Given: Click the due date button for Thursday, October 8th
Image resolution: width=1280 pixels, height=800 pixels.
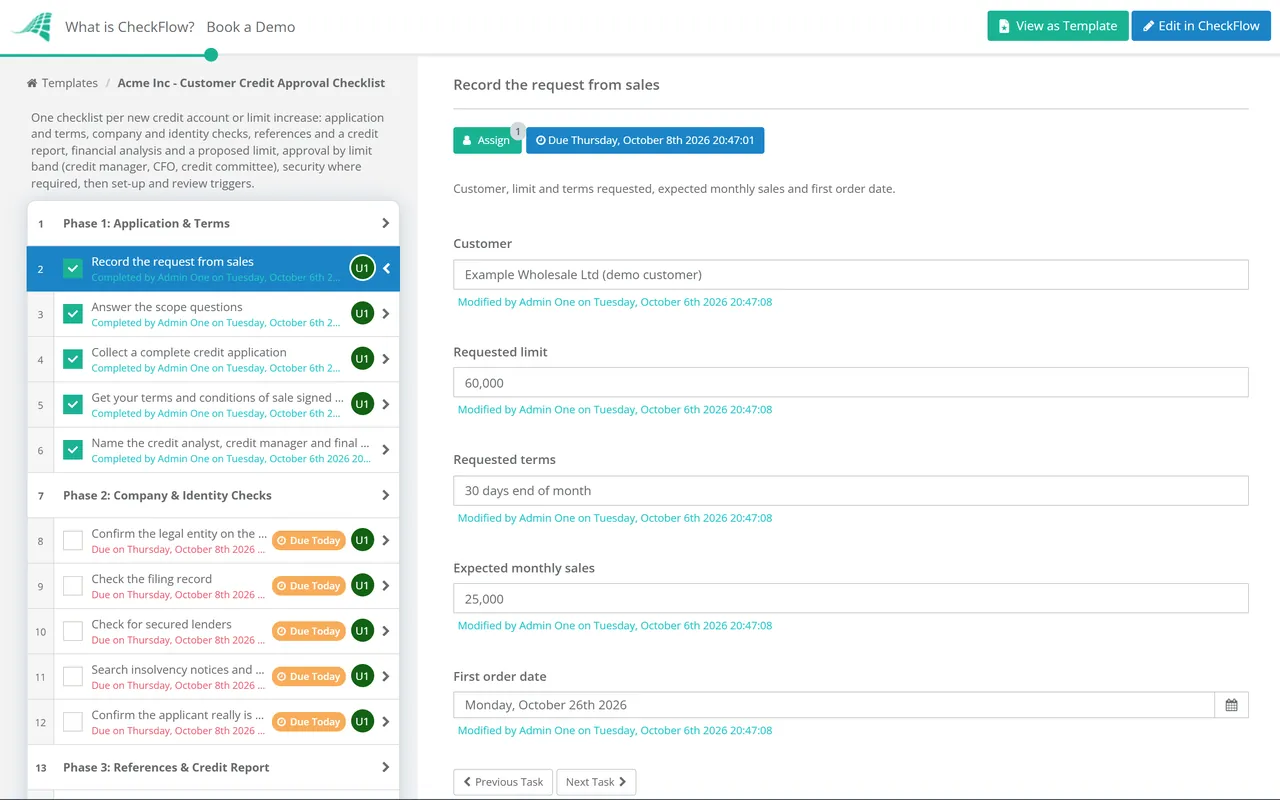Looking at the screenshot, I should click(x=645, y=141).
